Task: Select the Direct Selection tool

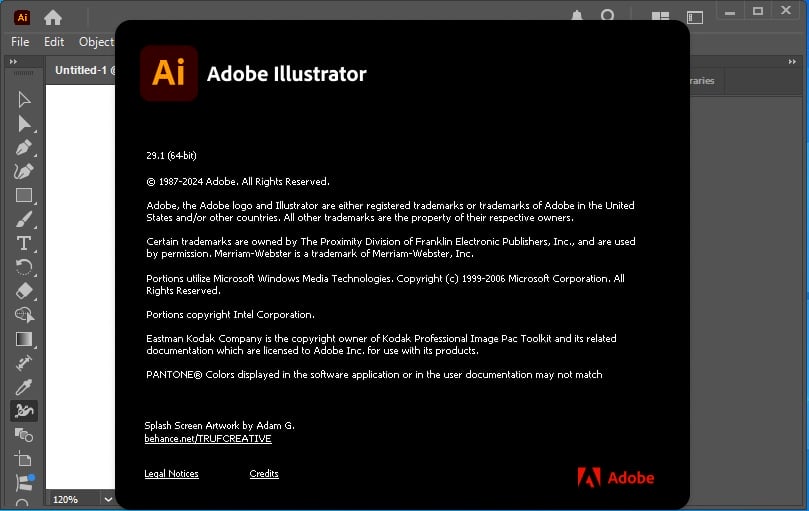Action: [x=24, y=124]
